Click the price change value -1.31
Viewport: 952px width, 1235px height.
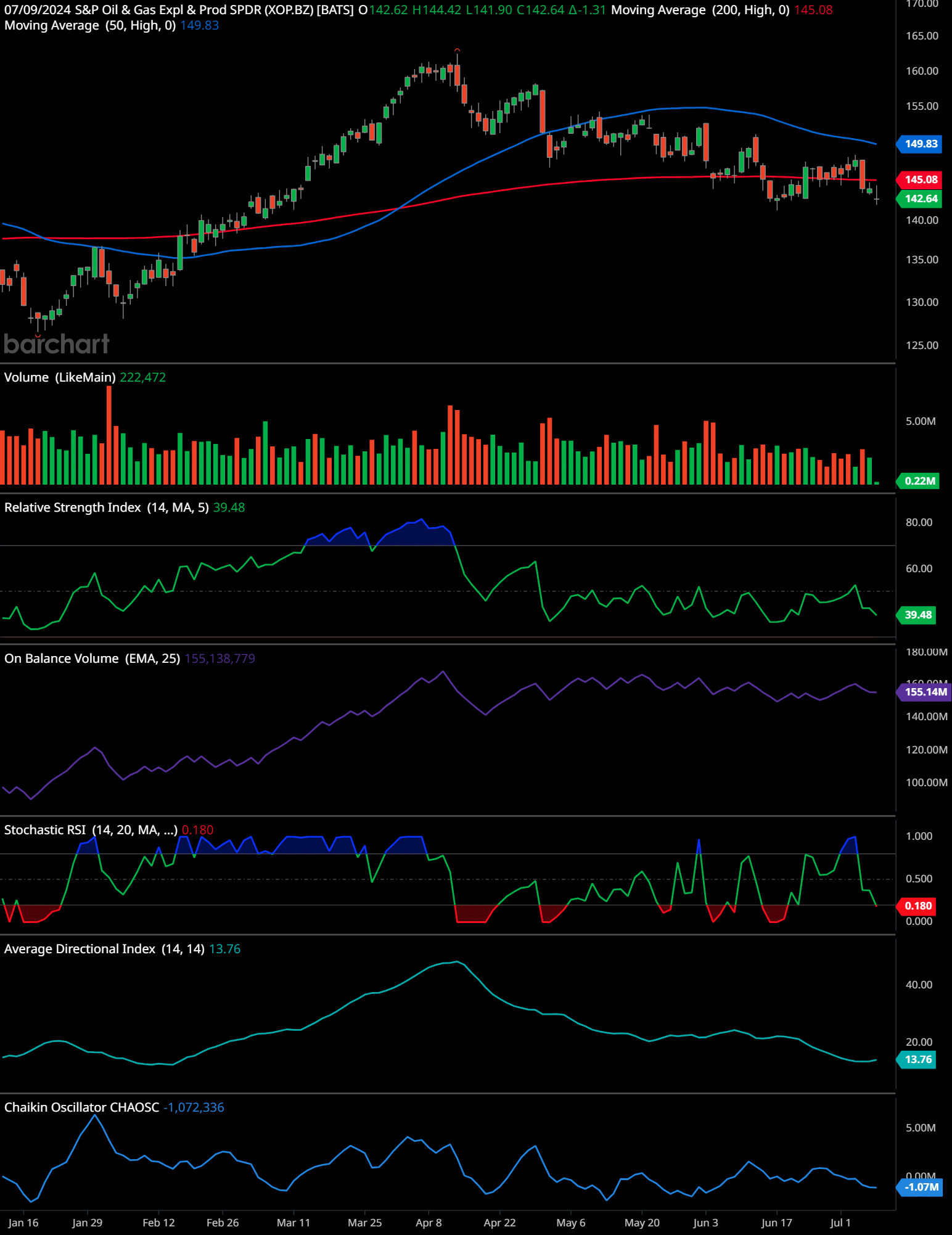(593, 10)
